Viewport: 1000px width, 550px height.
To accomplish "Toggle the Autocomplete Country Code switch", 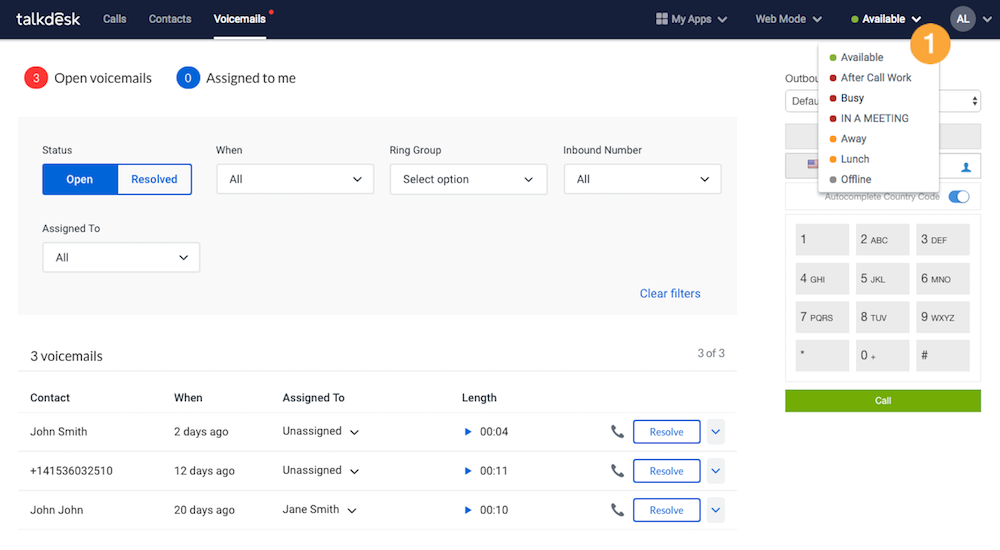I will (959, 197).
